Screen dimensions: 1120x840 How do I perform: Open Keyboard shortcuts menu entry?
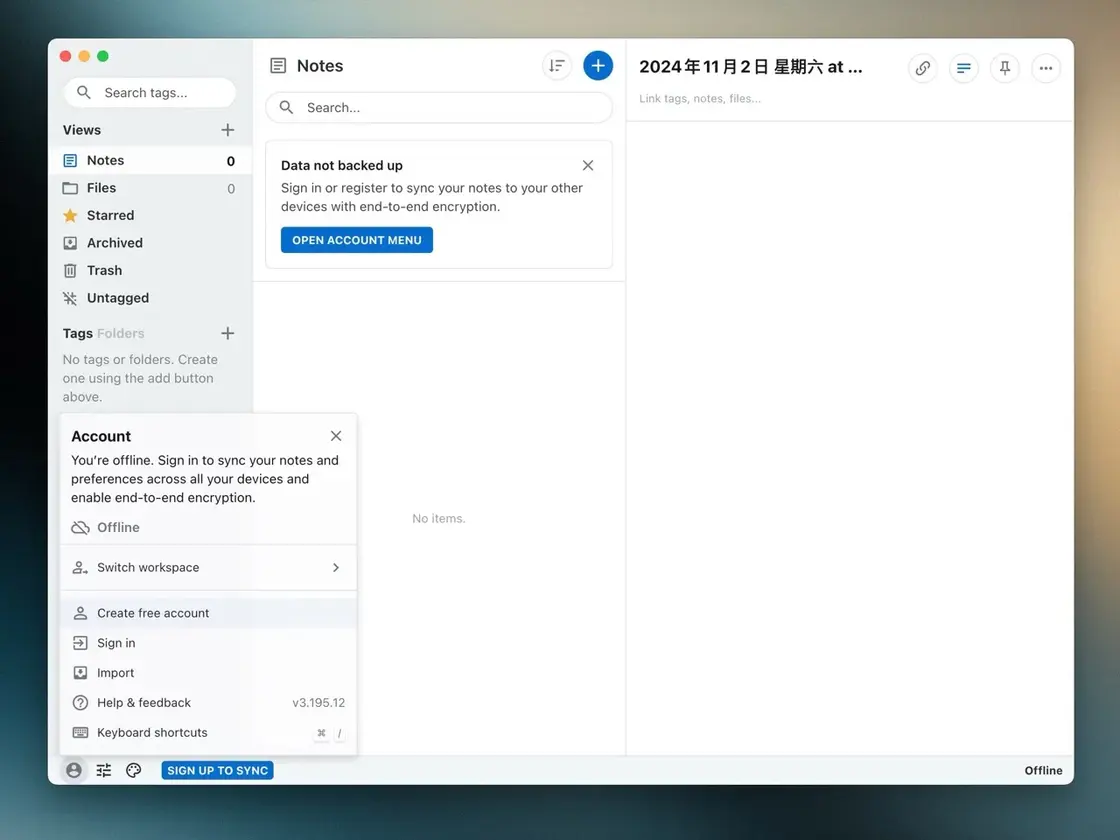tap(208, 733)
